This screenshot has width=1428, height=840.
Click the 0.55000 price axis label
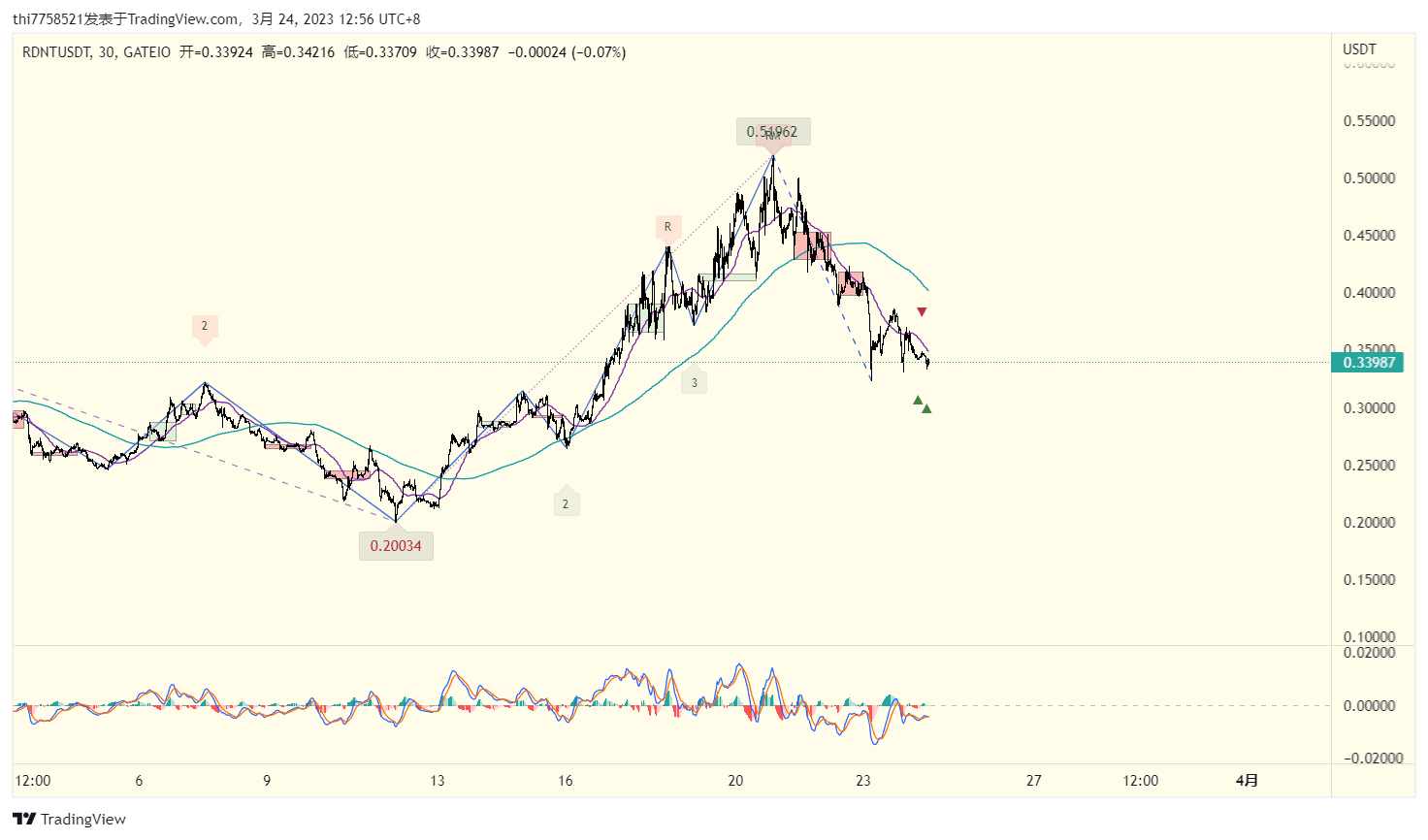[1369, 121]
